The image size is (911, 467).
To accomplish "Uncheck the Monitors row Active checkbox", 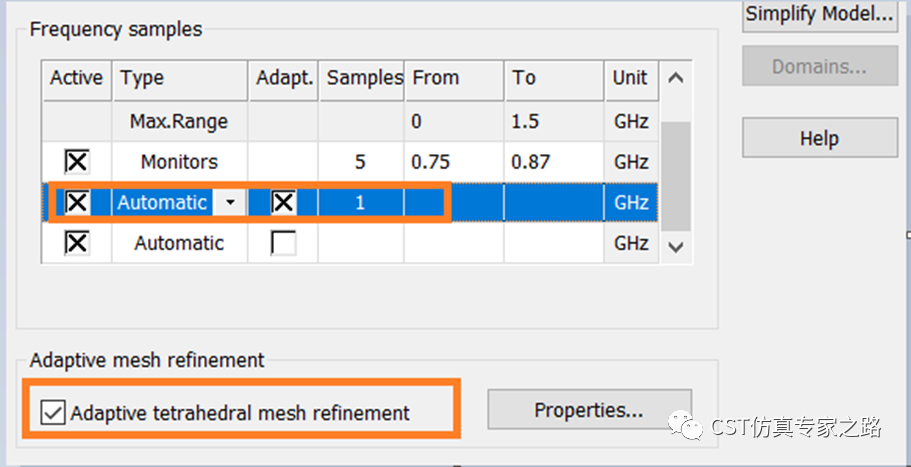I will 77,161.
